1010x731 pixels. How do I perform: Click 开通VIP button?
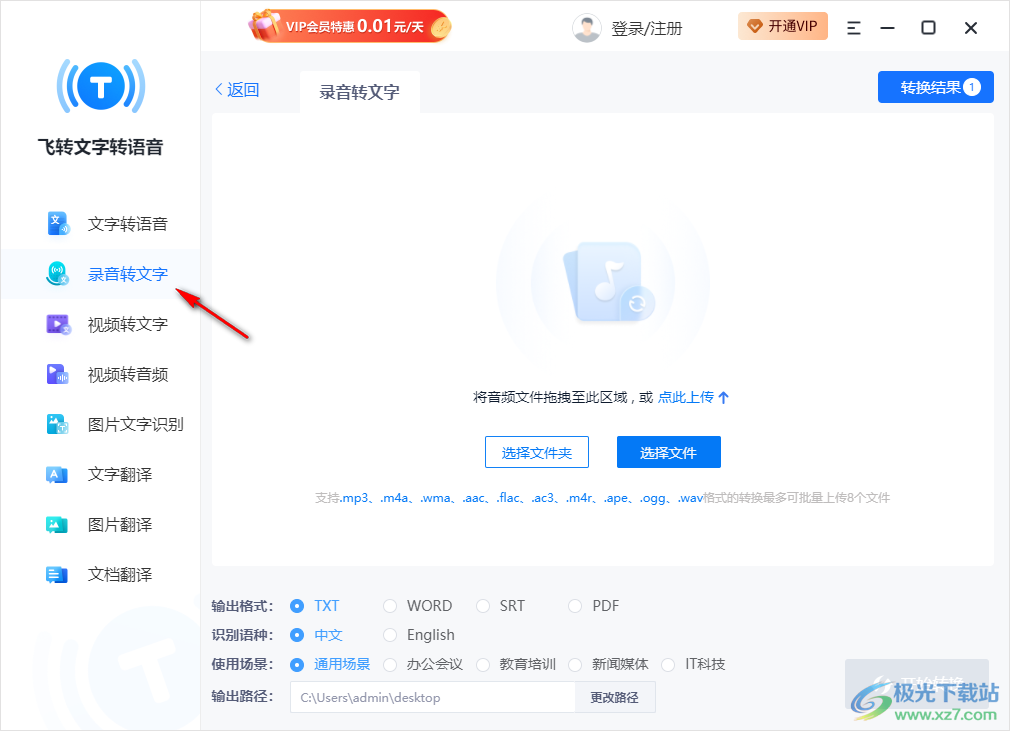783,26
